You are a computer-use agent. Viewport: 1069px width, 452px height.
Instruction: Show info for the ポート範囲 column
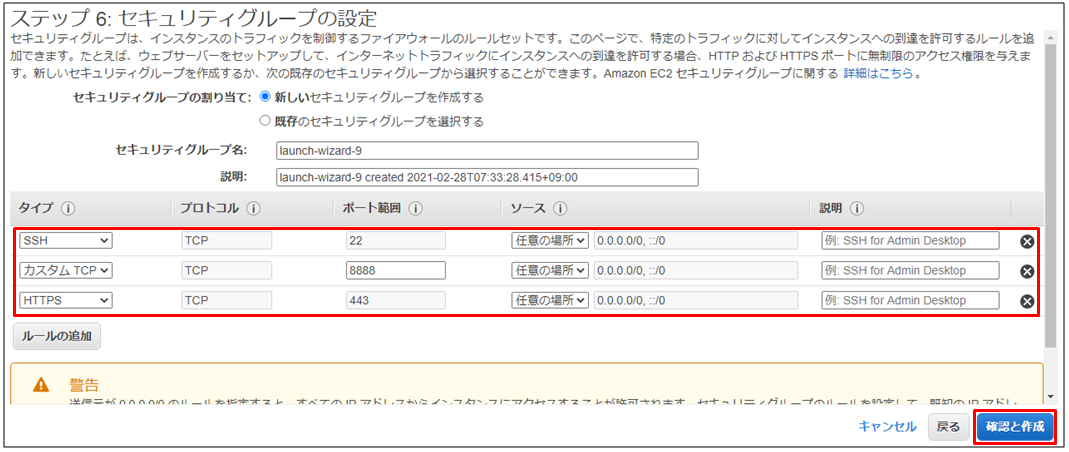[x=417, y=208]
